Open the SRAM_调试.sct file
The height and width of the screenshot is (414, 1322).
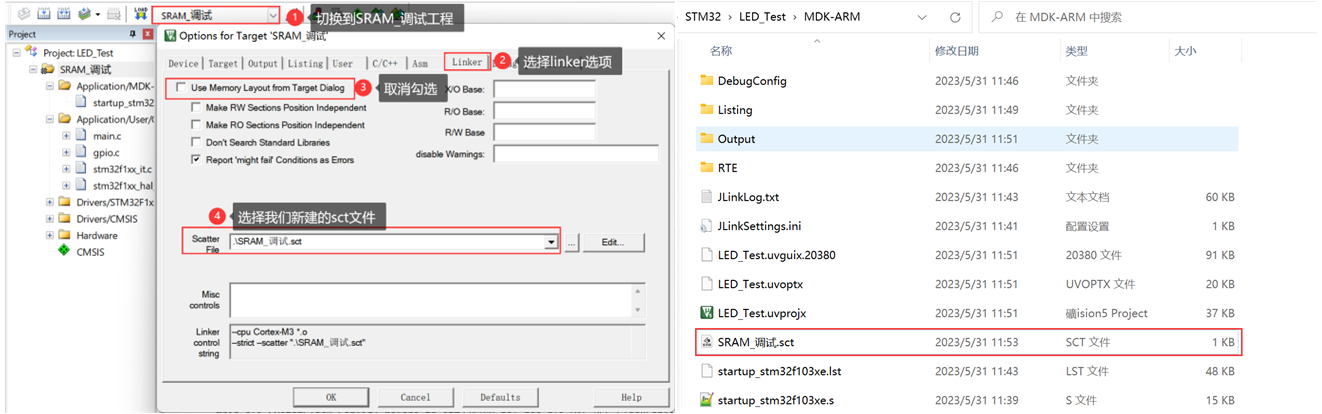tap(755, 342)
